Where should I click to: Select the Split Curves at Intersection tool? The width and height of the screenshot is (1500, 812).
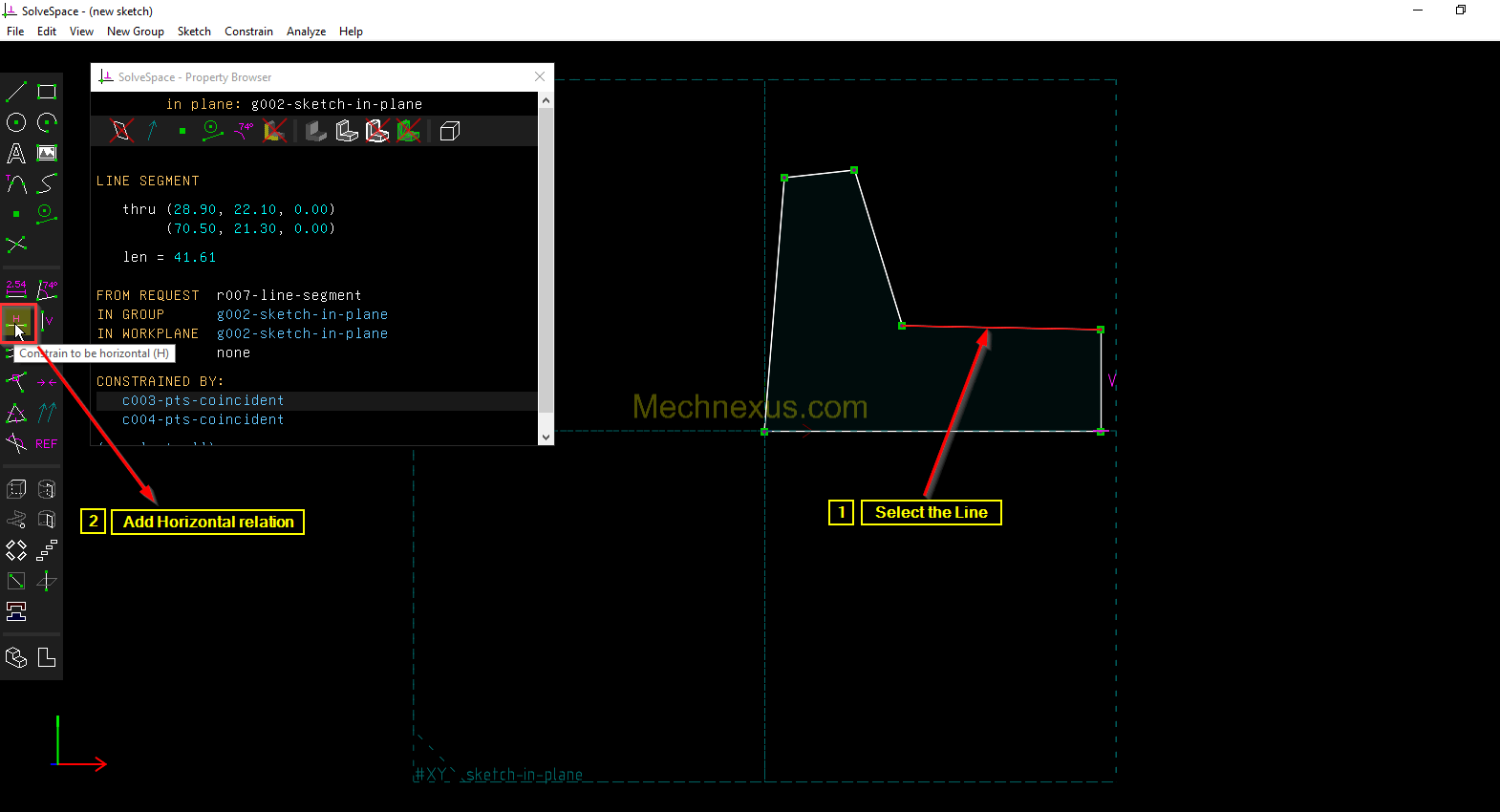[16, 245]
